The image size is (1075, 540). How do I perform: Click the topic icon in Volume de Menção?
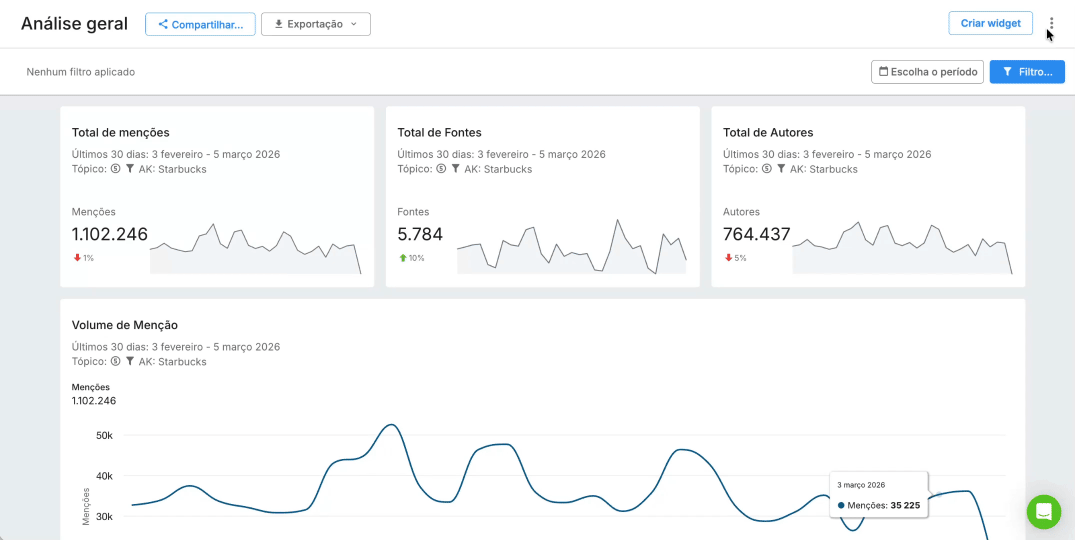point(115,362)
